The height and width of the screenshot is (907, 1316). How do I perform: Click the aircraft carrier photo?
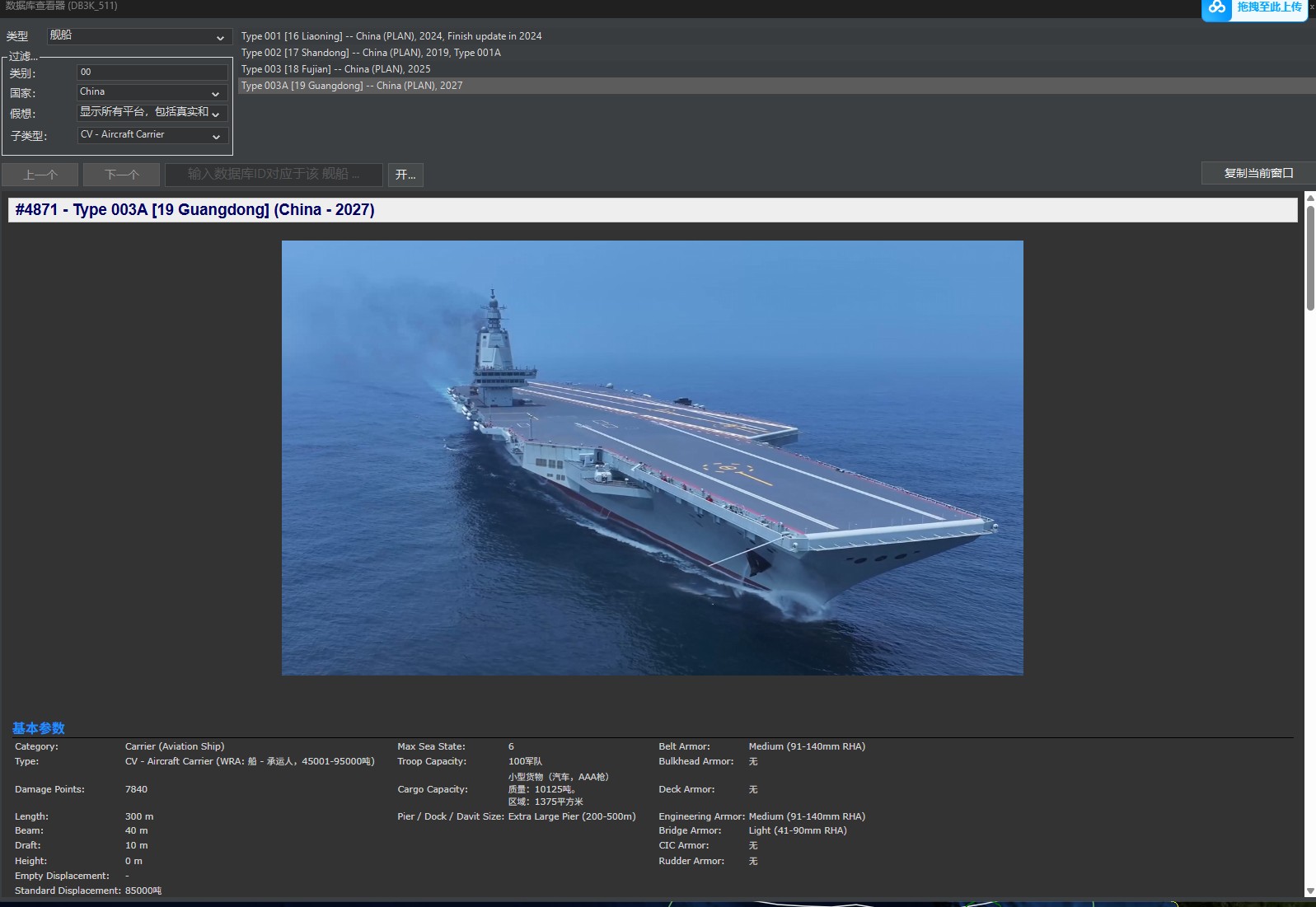[652, 458]
